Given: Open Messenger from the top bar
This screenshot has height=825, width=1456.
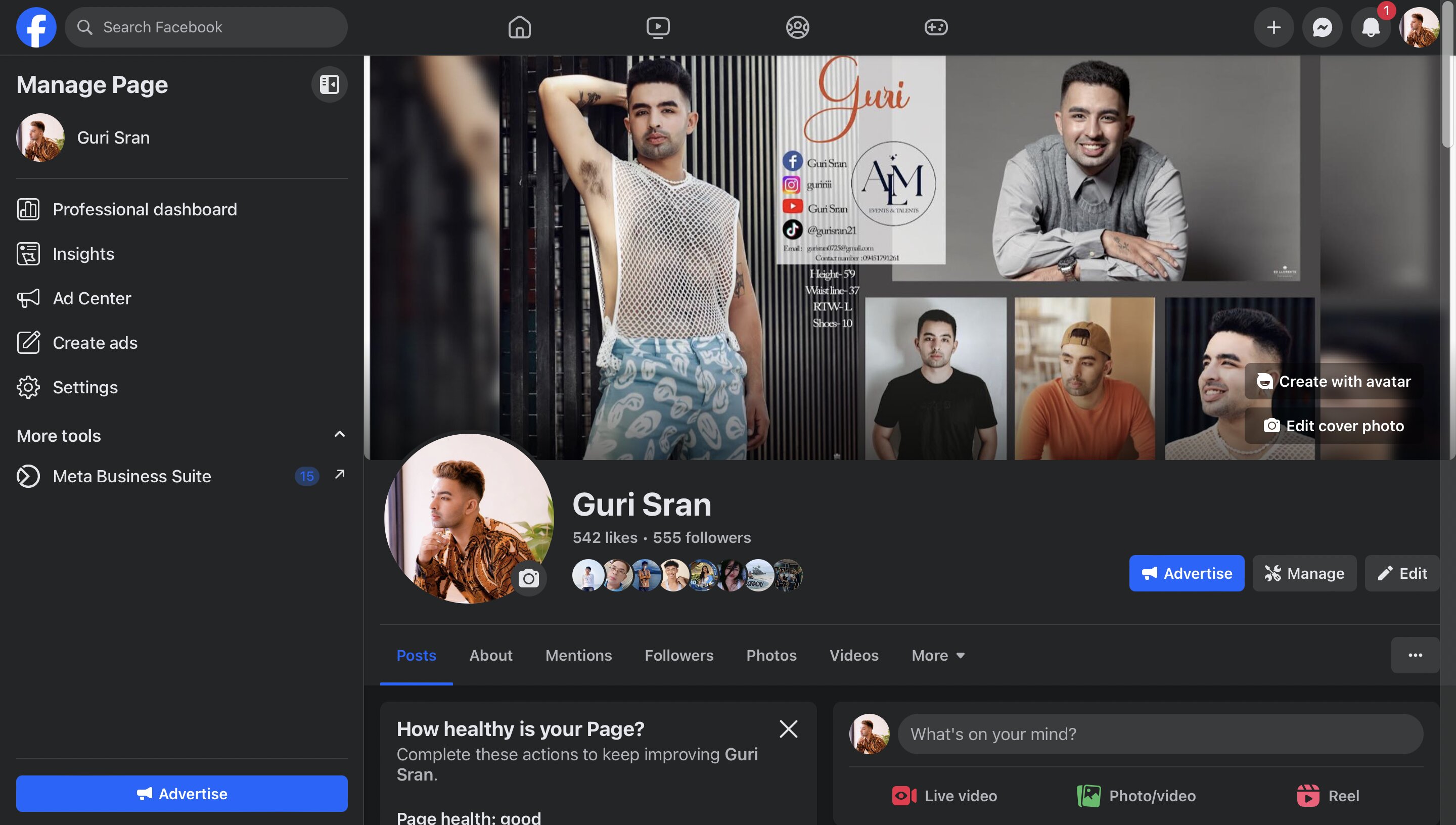Looking at the screenshot, I should point(1323,27).
